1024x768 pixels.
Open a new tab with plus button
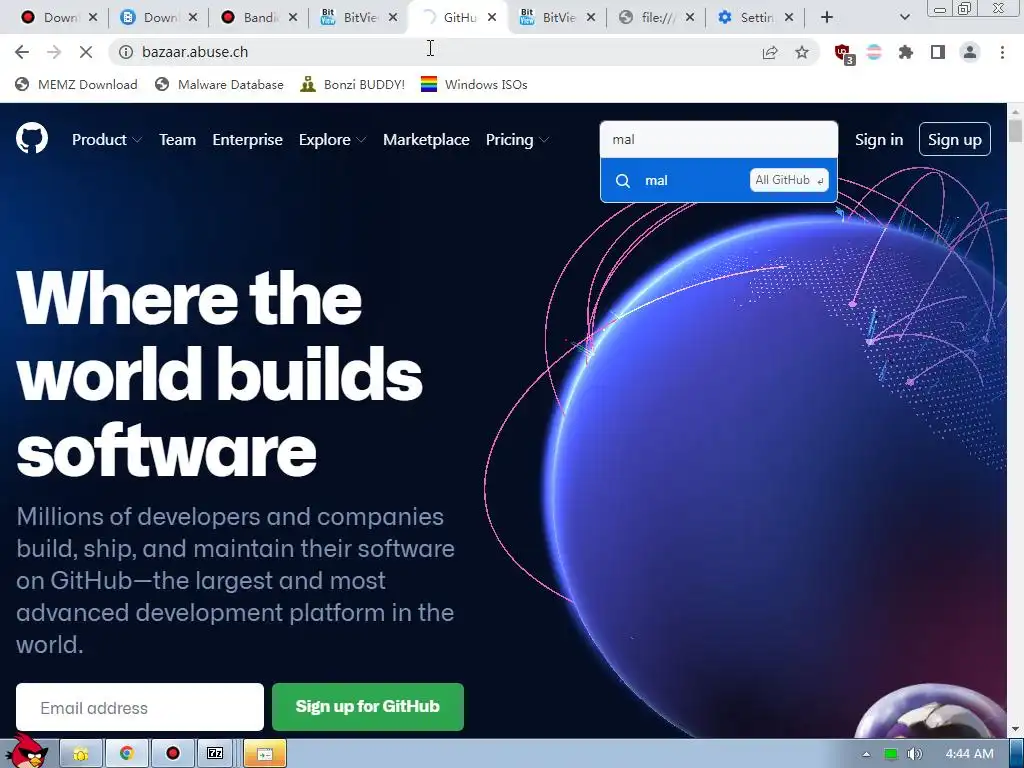827,18
